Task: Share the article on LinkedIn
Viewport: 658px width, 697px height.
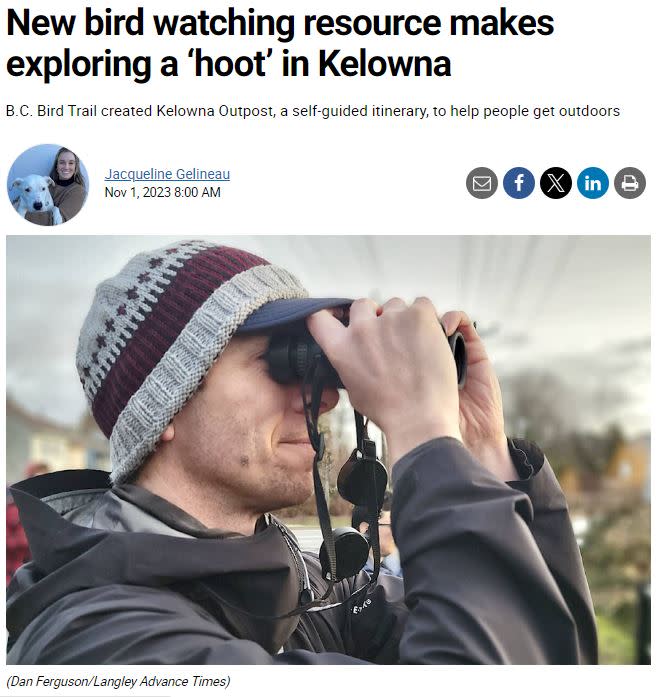Action: [x=593, y=183]
